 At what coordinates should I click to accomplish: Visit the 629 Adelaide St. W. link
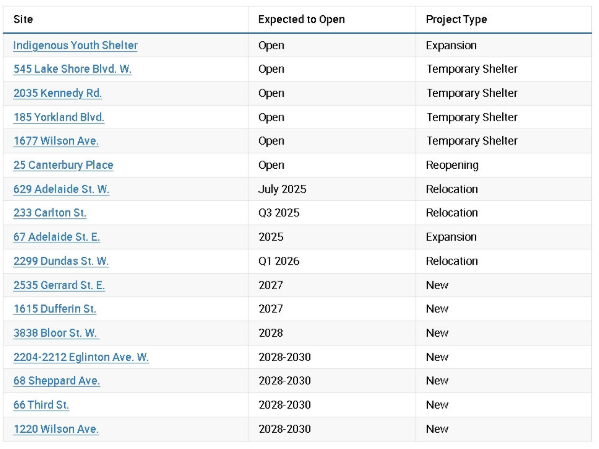point(61,189)
